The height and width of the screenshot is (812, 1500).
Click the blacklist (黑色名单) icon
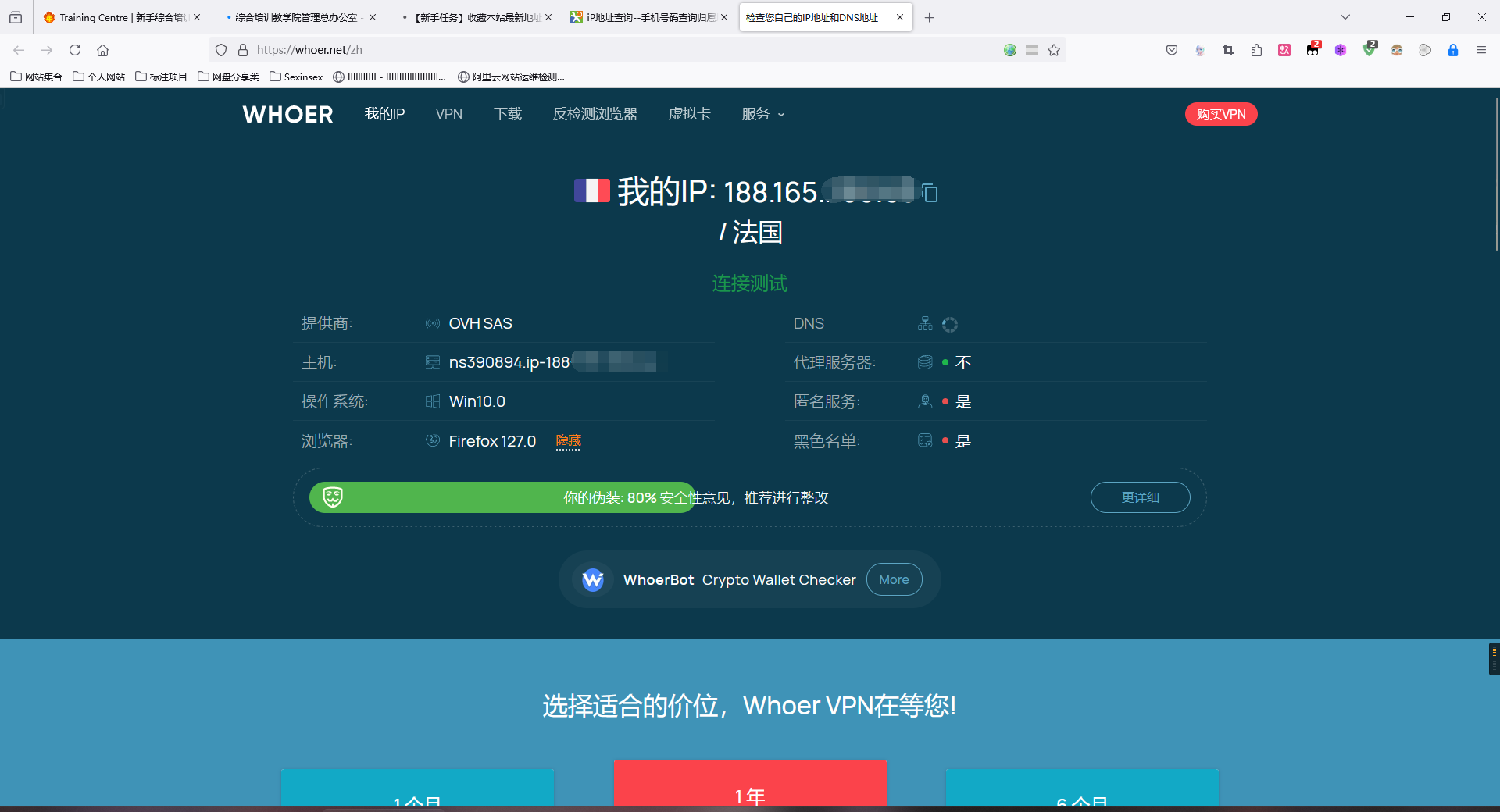[925, 440]
